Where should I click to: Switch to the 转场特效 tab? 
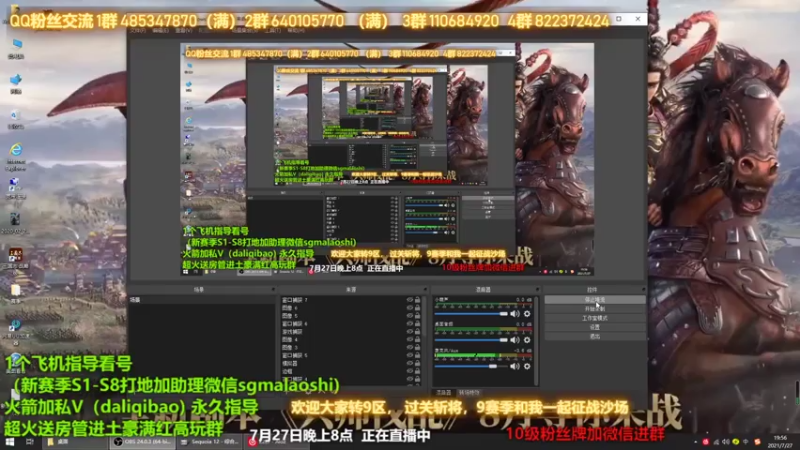coord(469,393)
